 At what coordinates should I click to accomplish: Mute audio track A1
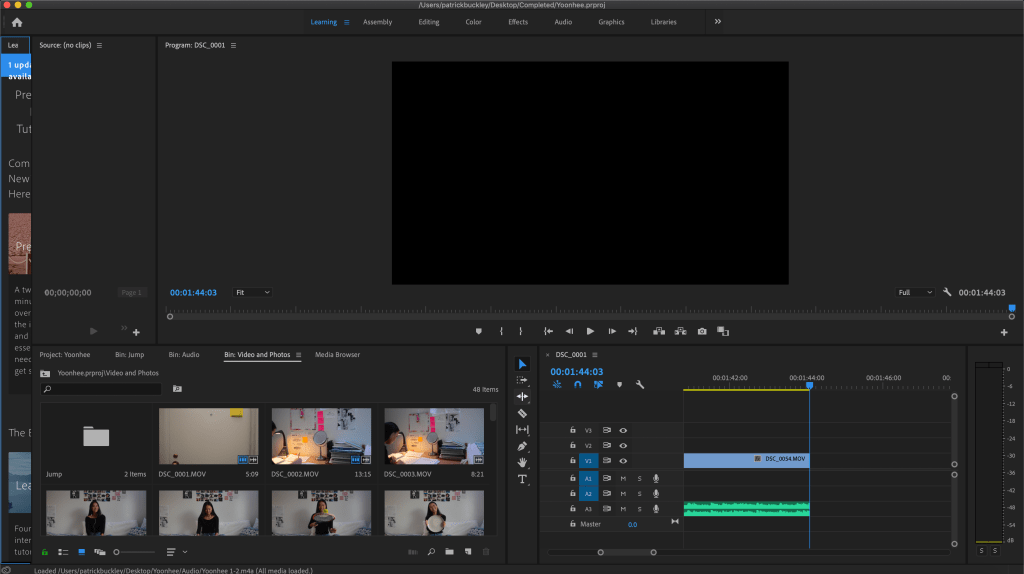pyautogui.click(x=623, y=478)
